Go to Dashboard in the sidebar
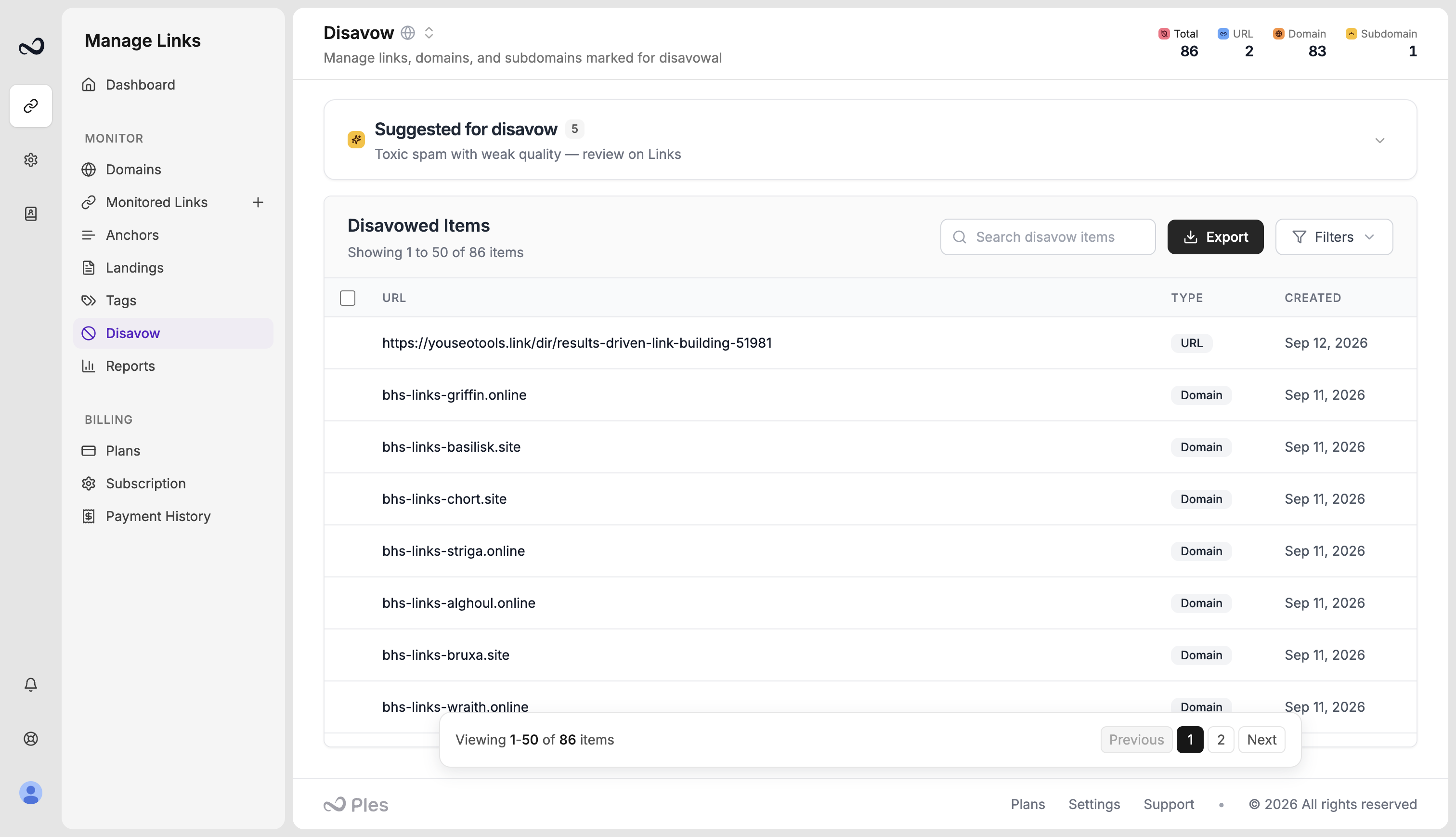This screenshot has width=1456, height=837. [173, 84]
